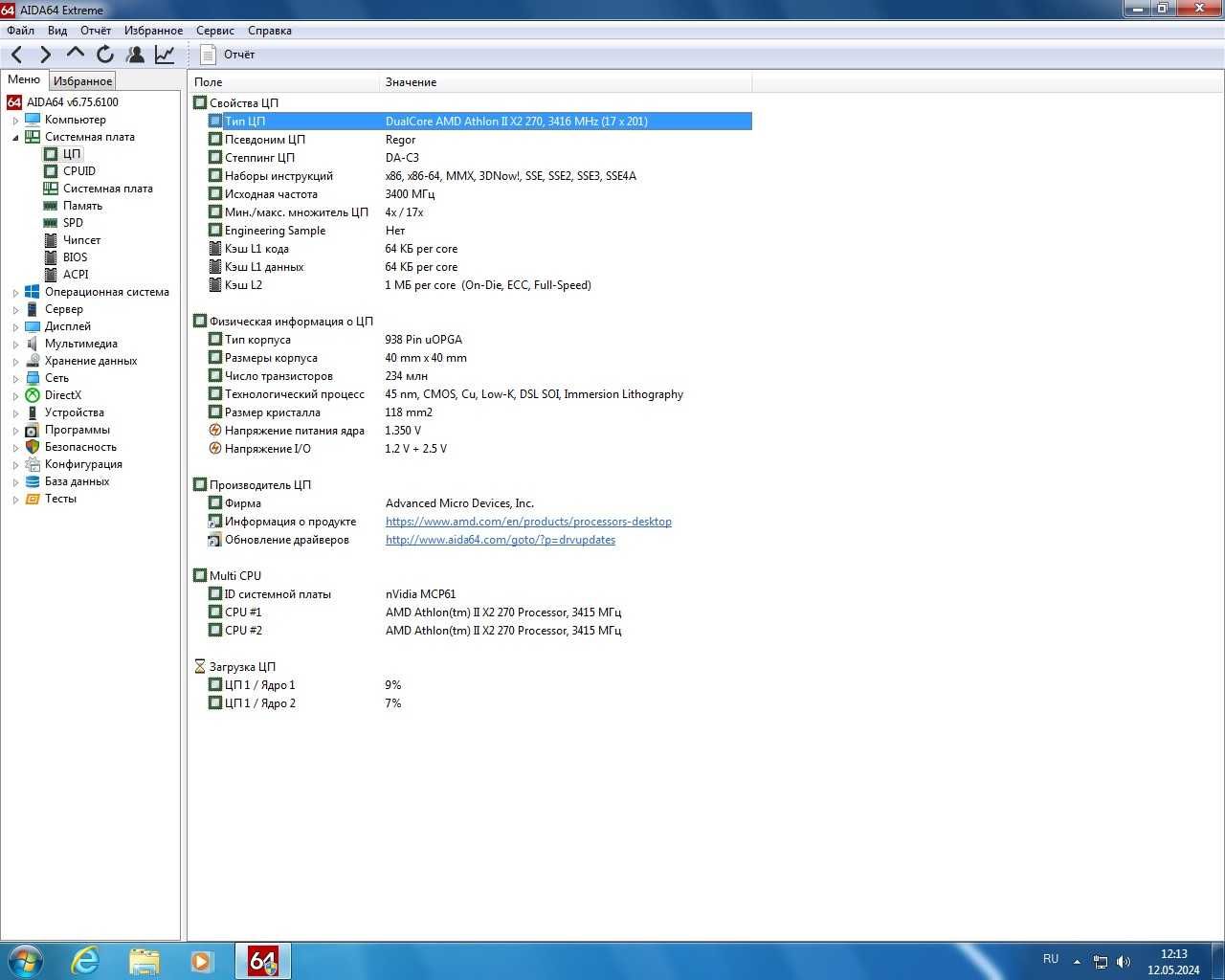Click the SPD icon in tree

51,223
